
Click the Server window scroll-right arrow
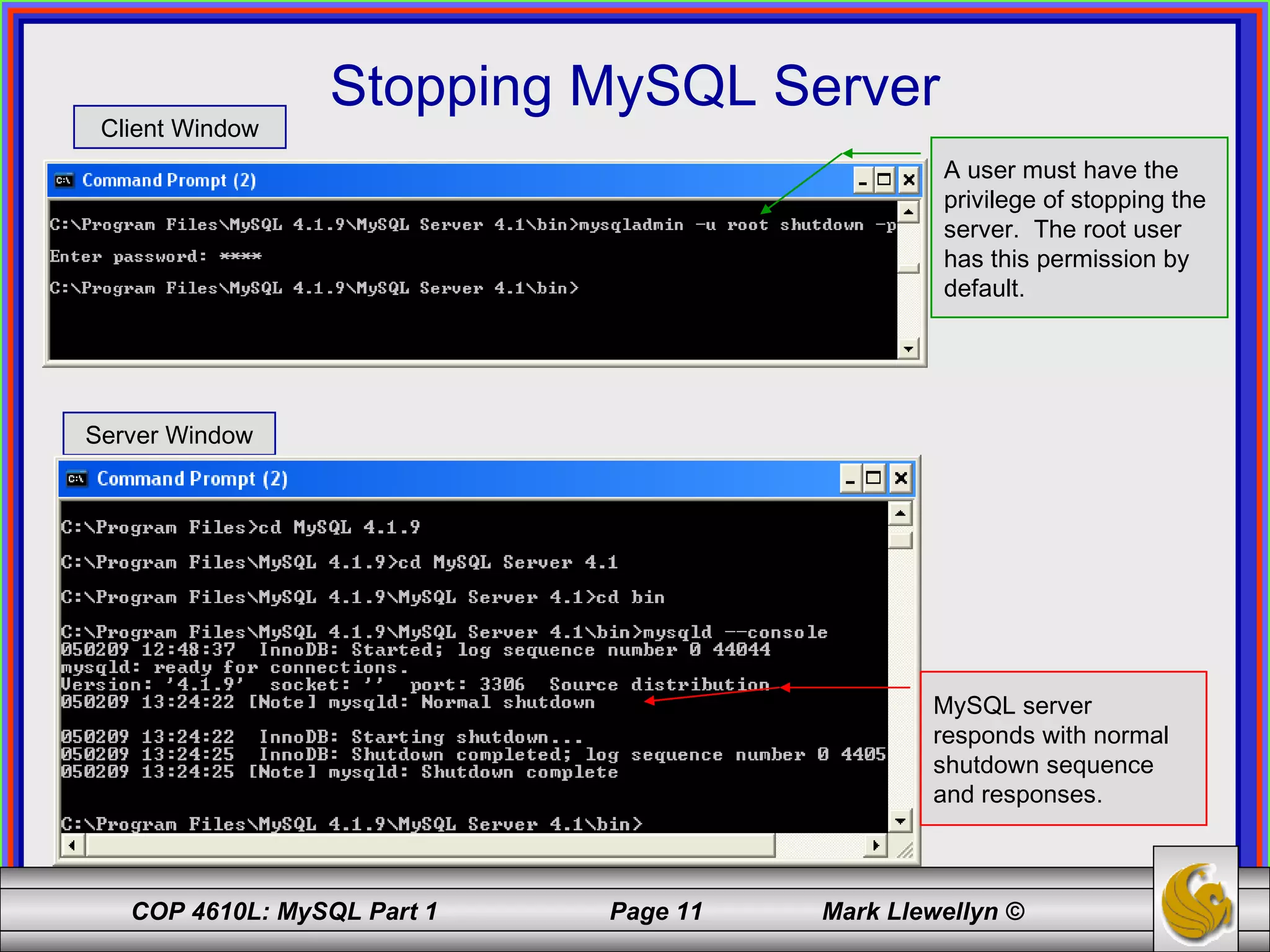(876, 845)
